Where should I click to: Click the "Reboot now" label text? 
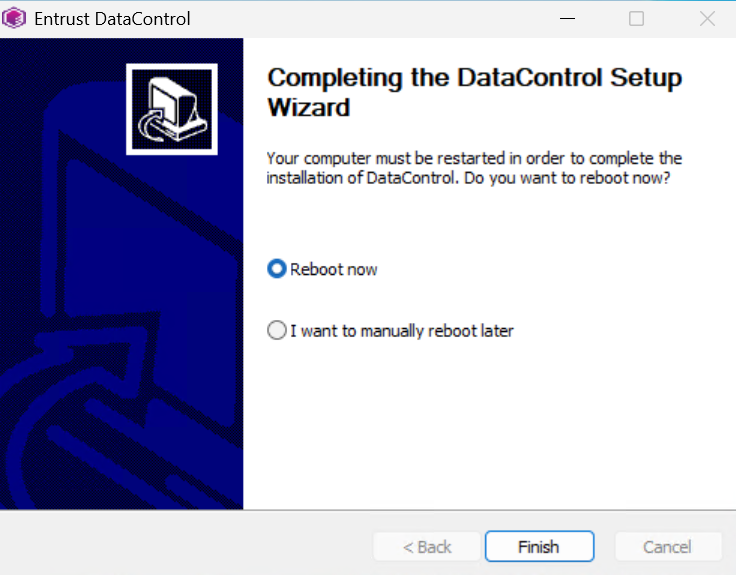[x=334, y=269]
